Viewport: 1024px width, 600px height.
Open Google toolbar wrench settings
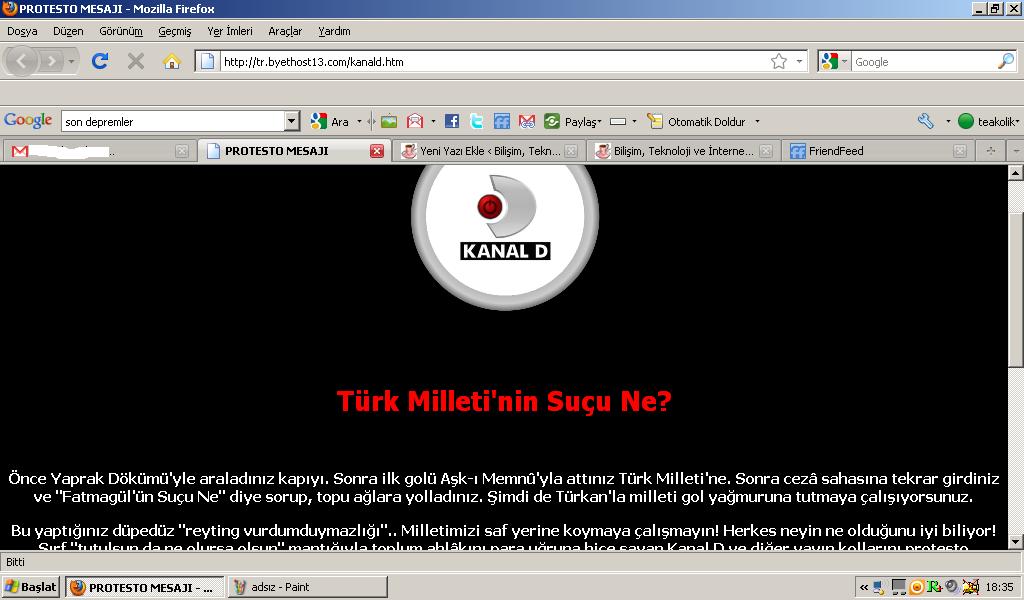pos(925,121)
